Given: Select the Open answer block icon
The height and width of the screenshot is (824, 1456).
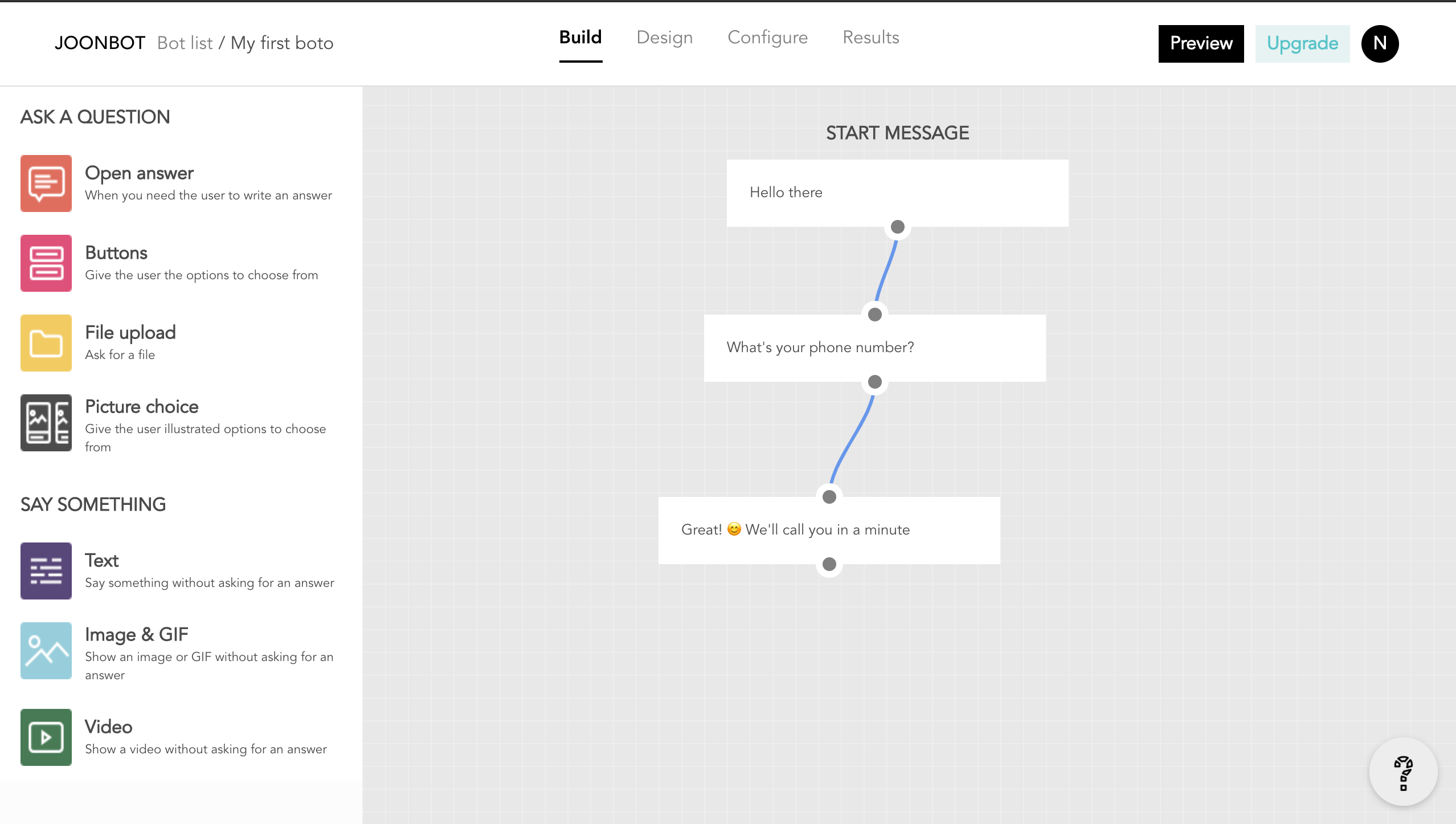Looking at the screenshot, I should [x=46, y=183].
